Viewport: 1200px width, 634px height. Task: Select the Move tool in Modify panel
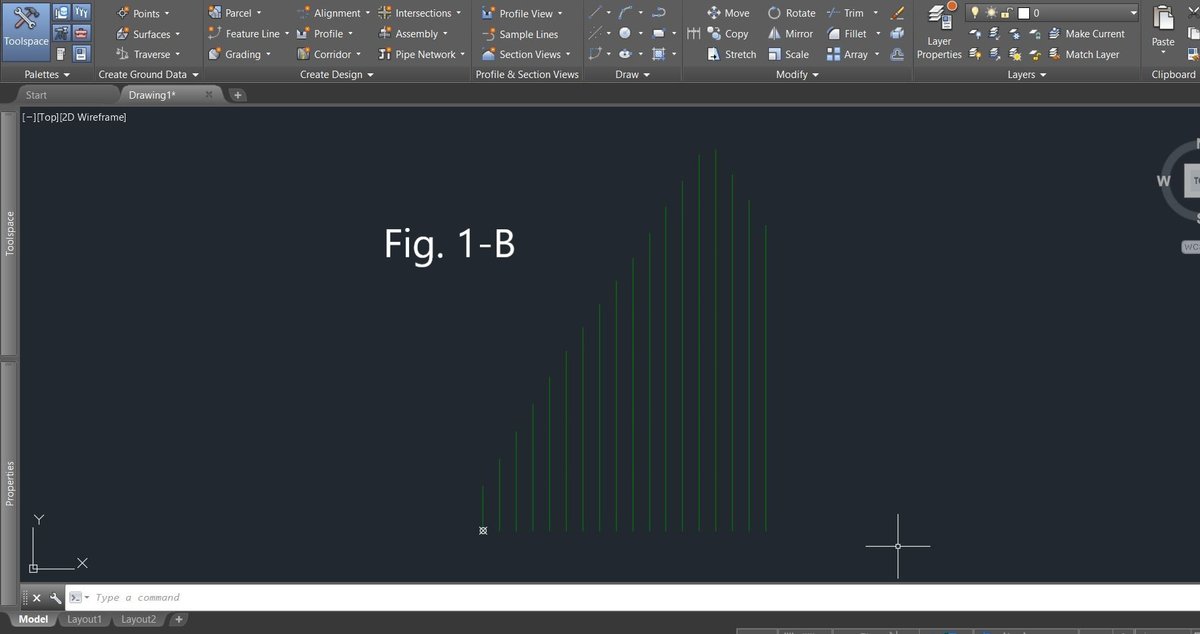(729, 12)
